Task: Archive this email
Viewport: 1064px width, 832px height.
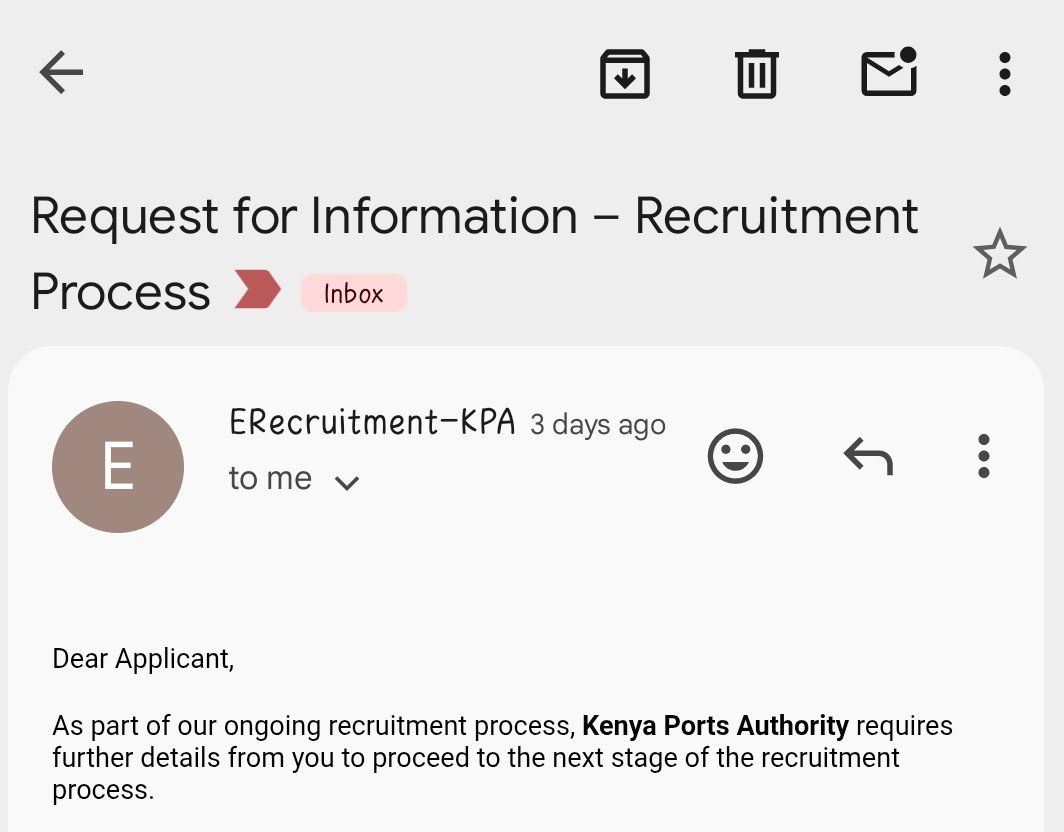Action: click(625, 74)
